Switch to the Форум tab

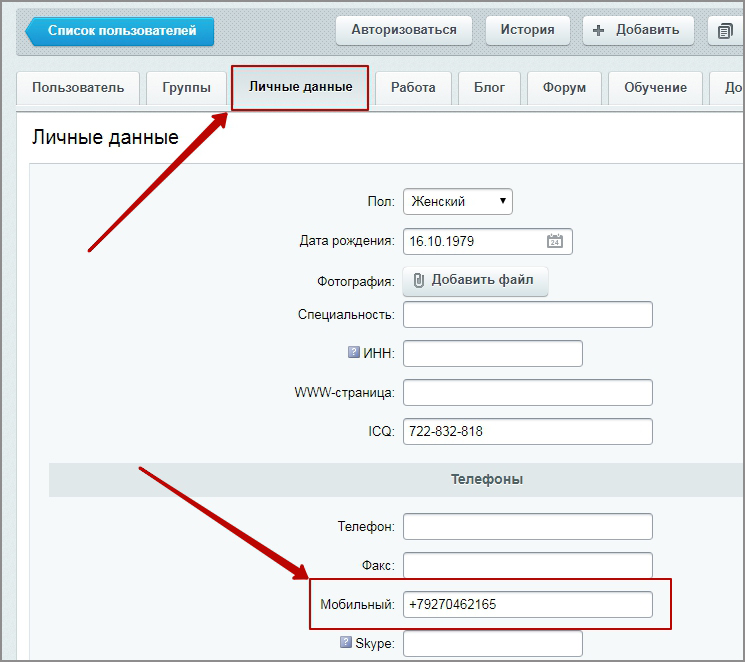coord(564,88)
